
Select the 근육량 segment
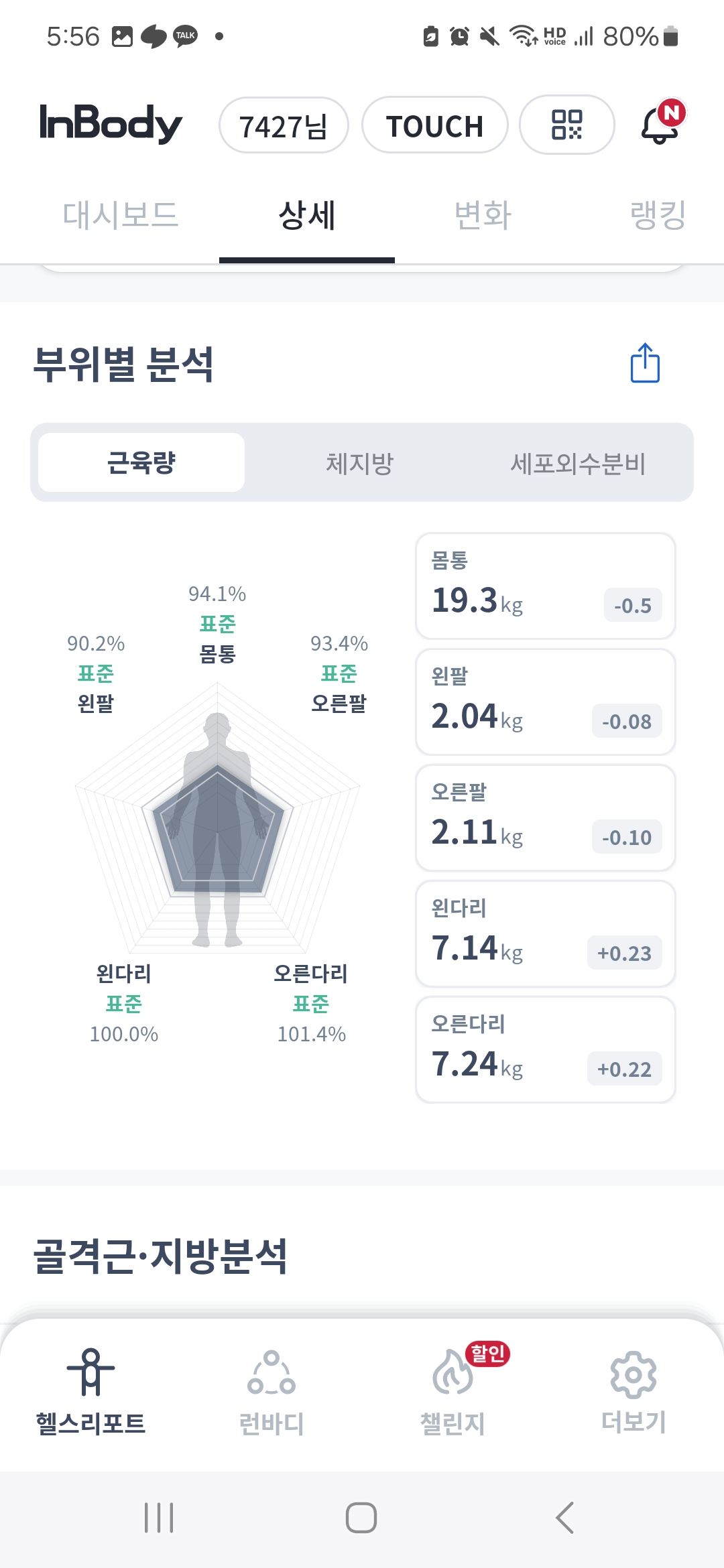[141, 462]
